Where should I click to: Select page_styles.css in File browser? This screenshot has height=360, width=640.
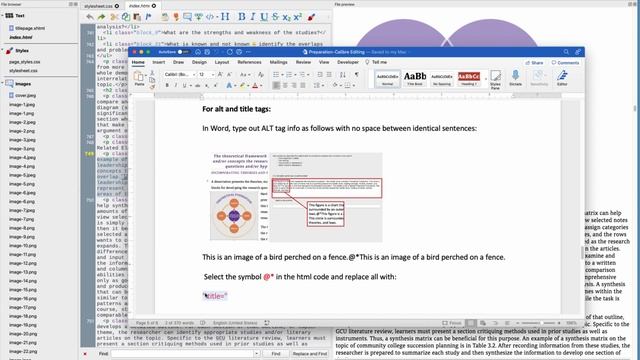(x=24, y=62)
